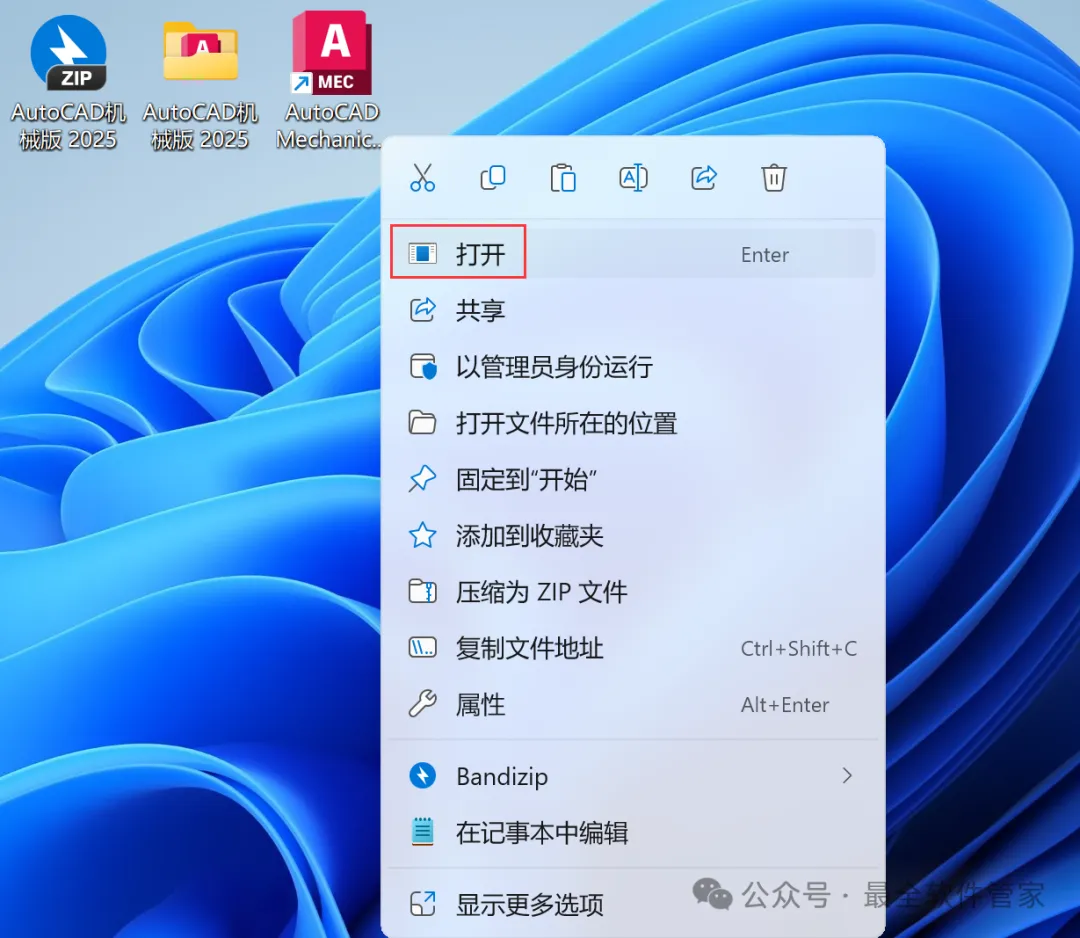This screenshot has height=938, width=1080.
Task: Click the Paste clipboard icon
Action: [563, 178]
